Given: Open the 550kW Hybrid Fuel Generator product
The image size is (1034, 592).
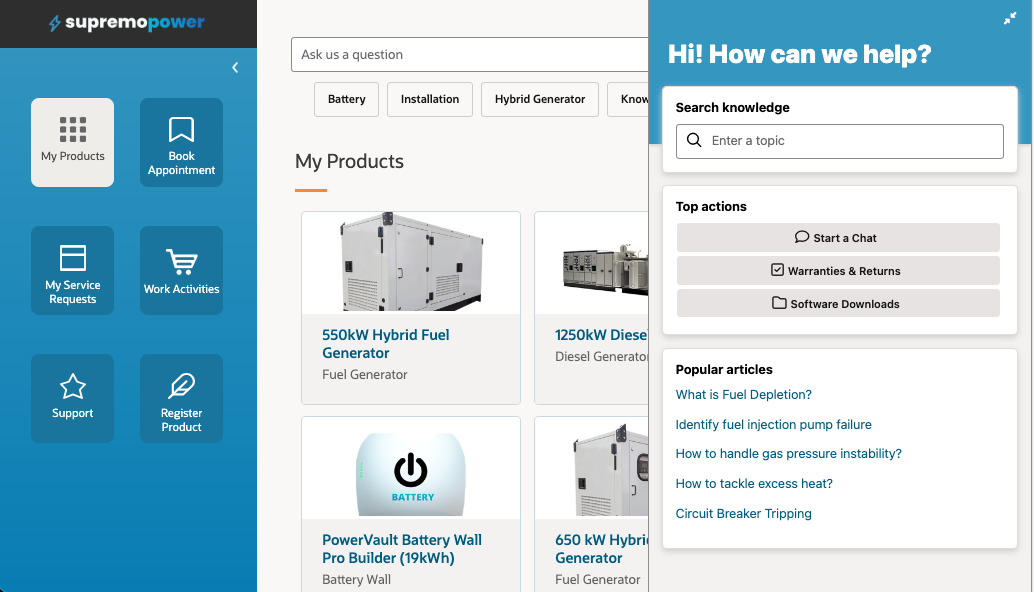Looking at the screenshot, I should click(x=386, y=343).
